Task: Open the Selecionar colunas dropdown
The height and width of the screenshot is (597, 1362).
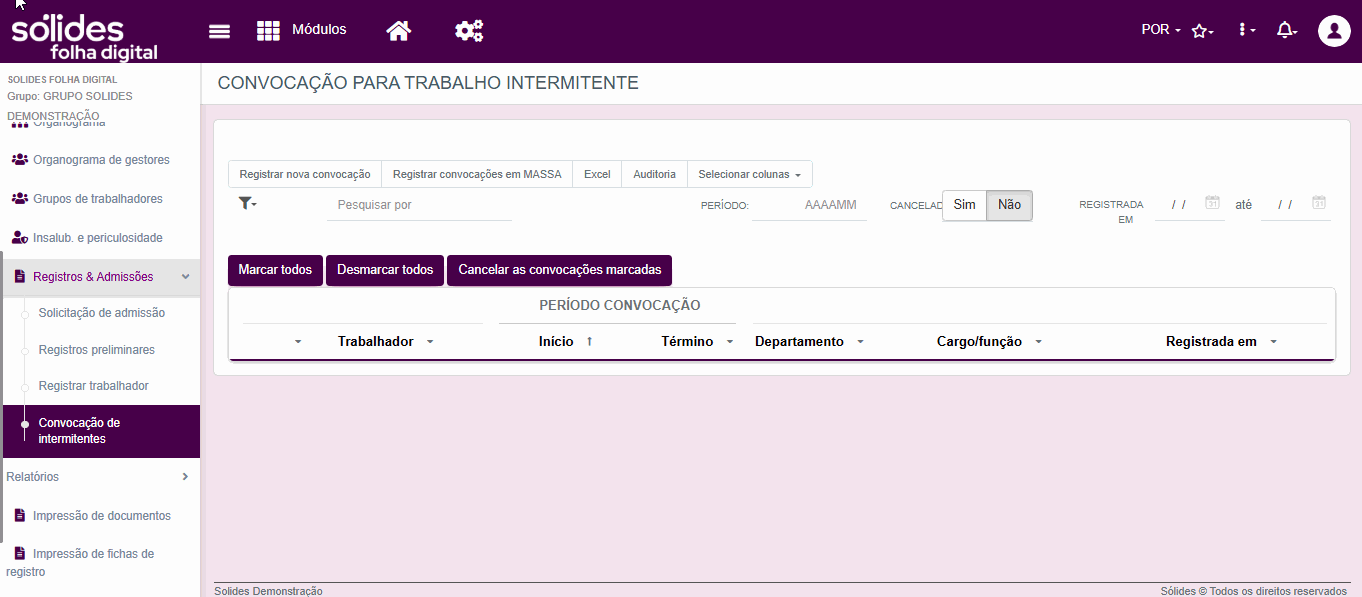Action: pyautogui.click(x=750, y=174)
